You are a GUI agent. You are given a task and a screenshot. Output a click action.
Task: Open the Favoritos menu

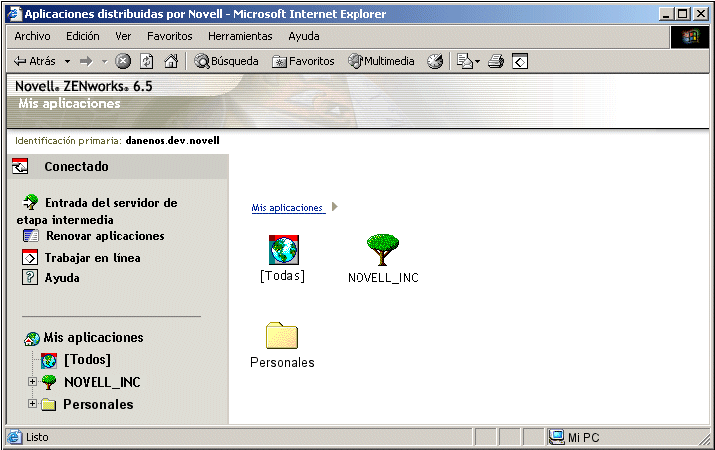click(x=170, y=36)
